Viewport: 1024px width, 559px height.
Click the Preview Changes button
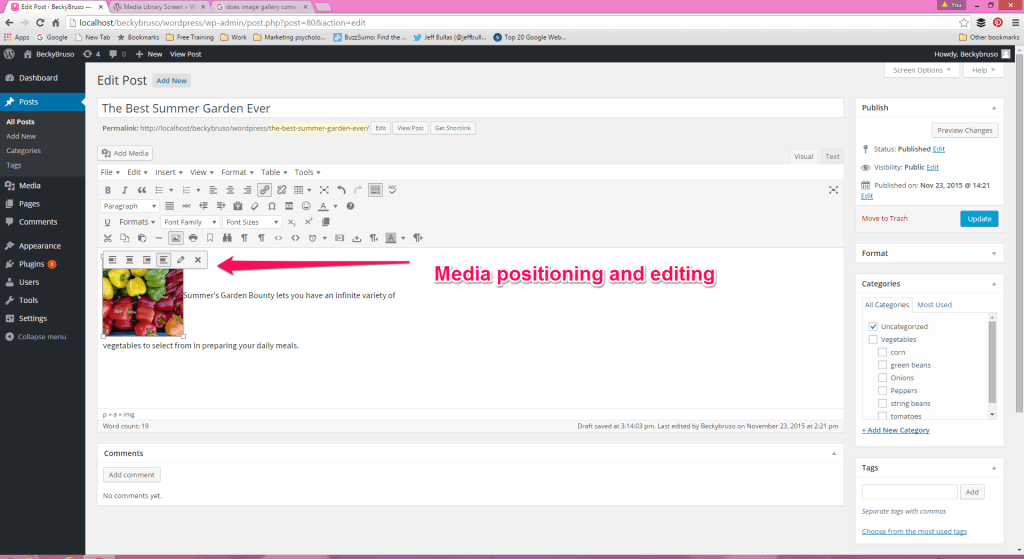click(964, 131)
